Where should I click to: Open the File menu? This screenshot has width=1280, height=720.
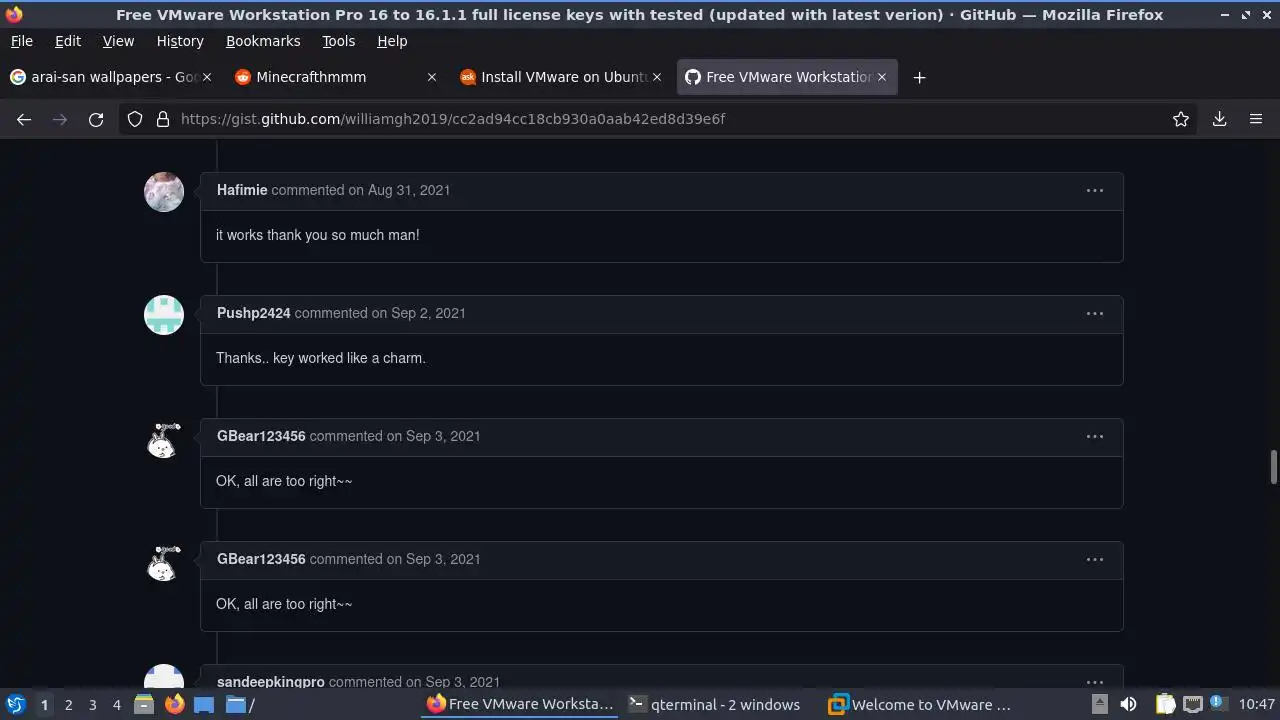[x=21, y=41]
